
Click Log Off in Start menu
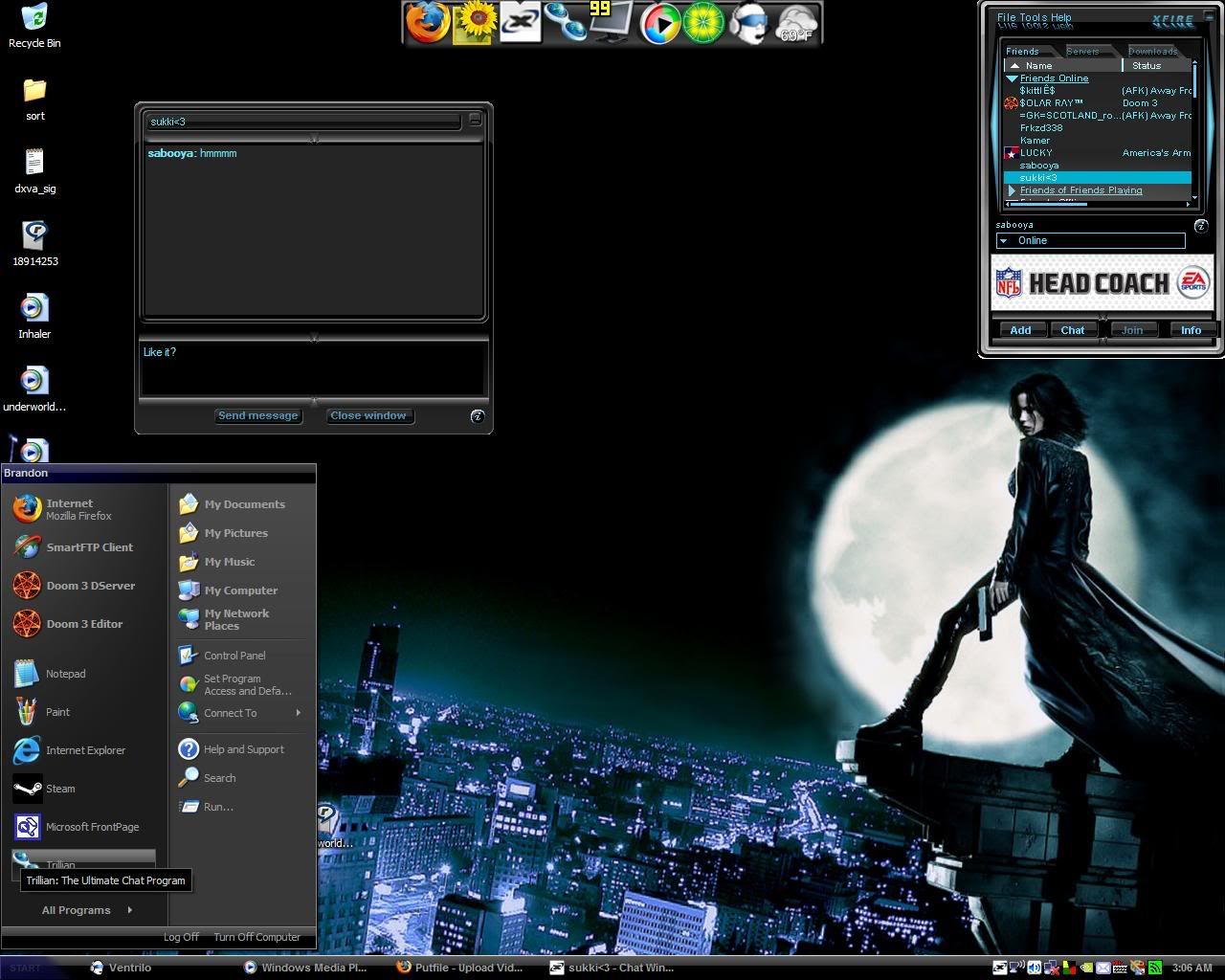pyautogui.click(x=181, y=937)
